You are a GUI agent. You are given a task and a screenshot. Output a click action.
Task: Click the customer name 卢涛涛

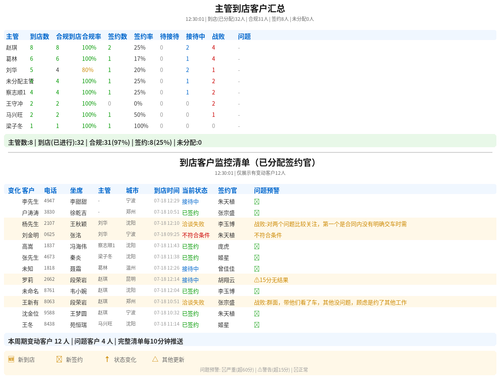pyautogui.click(x=30, y=213)
